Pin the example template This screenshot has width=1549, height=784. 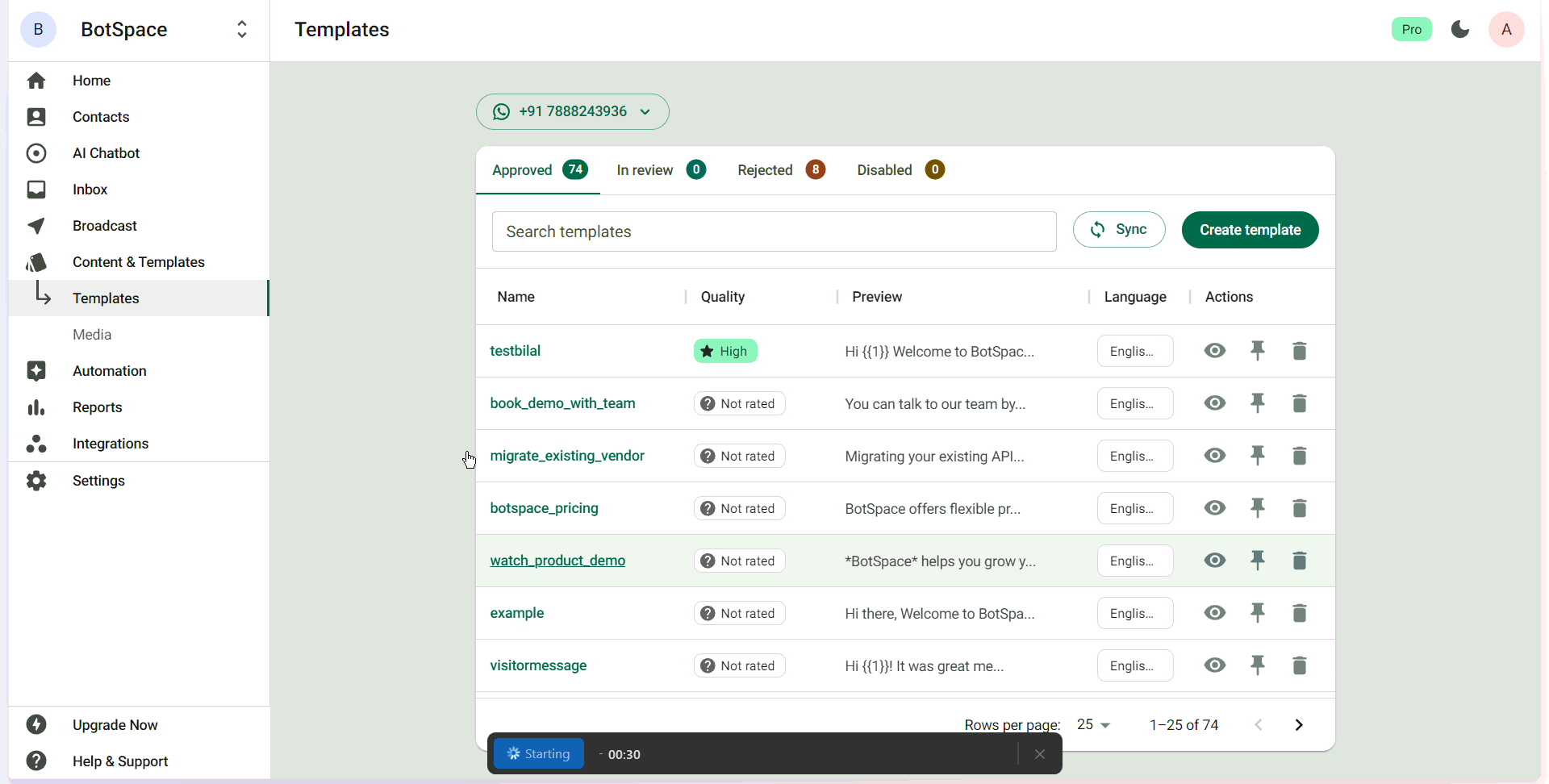coord(1258,613)
